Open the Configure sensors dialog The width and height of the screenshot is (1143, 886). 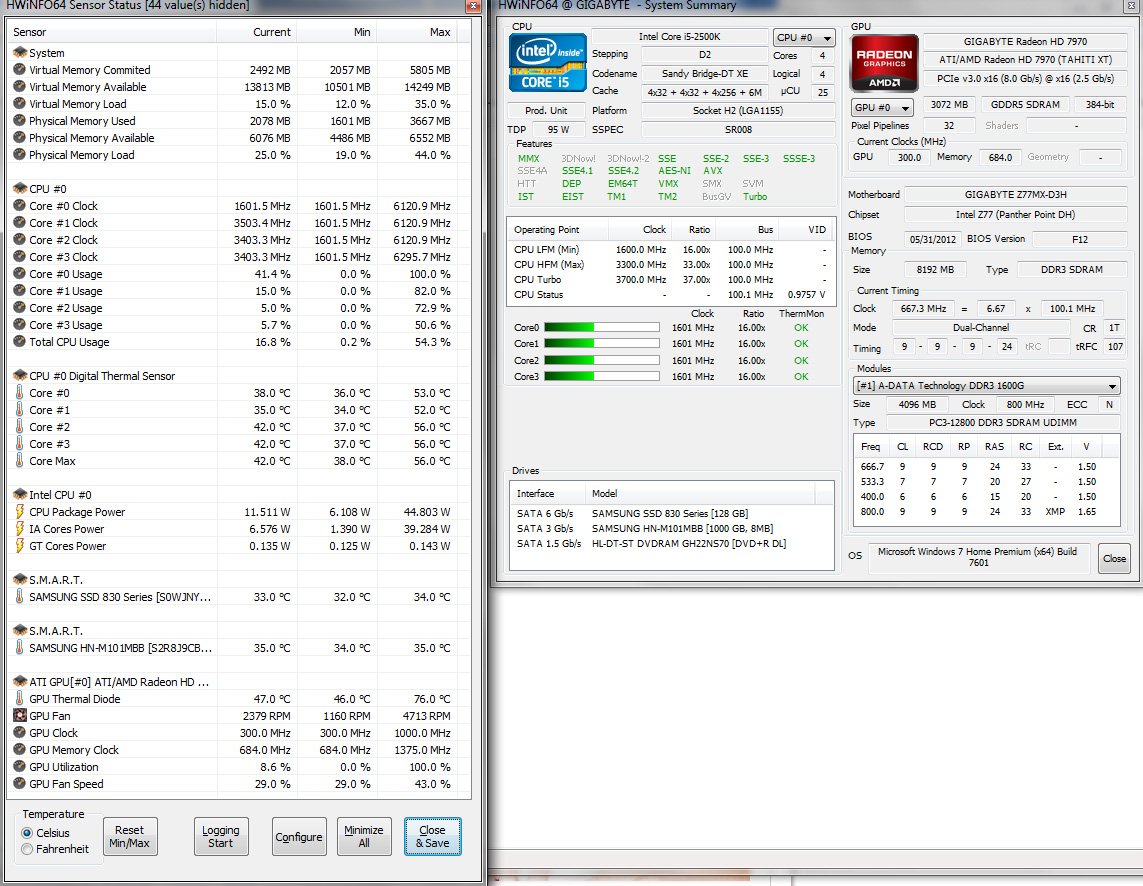click(x=299, y=836)
